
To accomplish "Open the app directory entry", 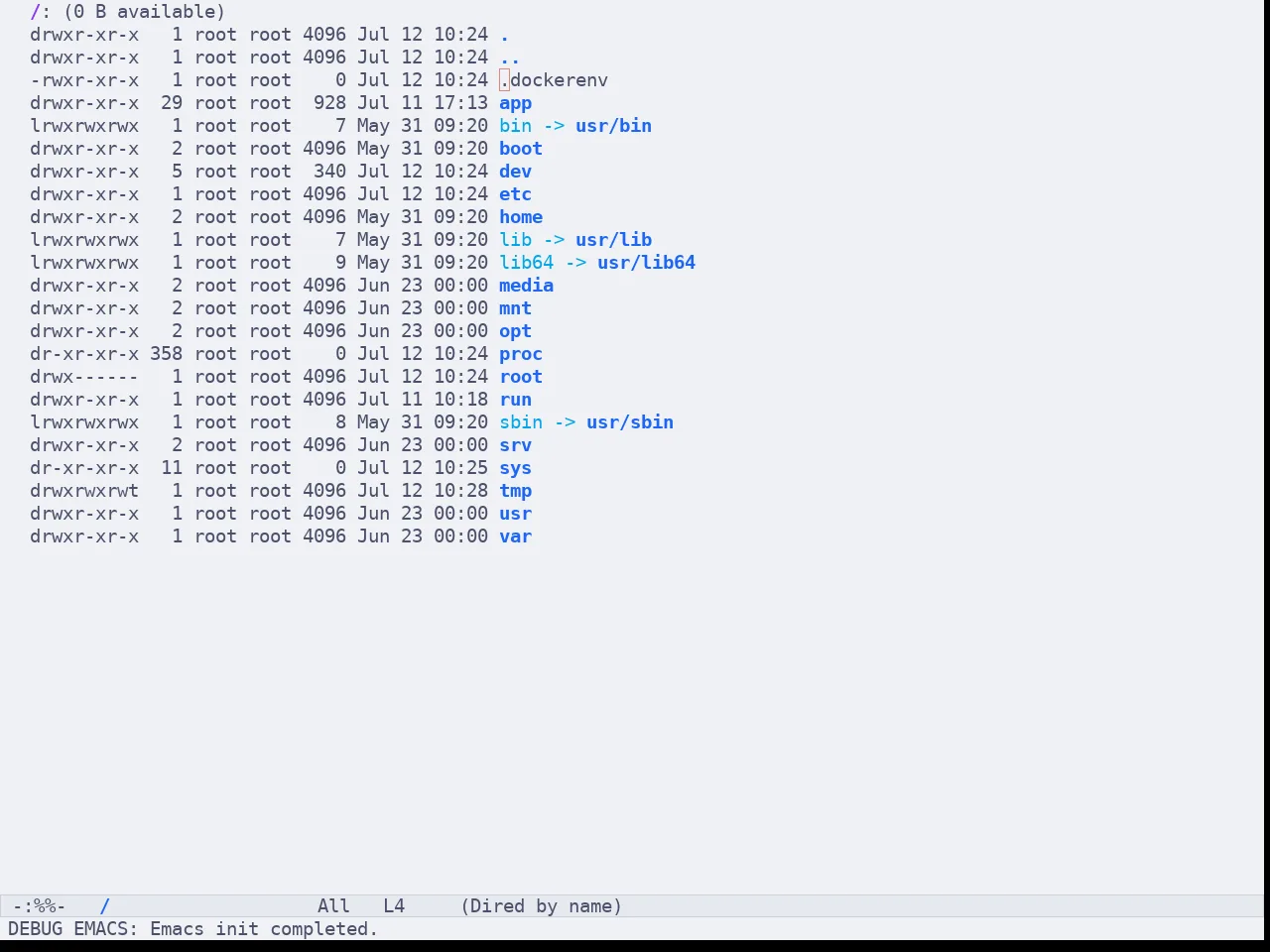I will (515, 103).
